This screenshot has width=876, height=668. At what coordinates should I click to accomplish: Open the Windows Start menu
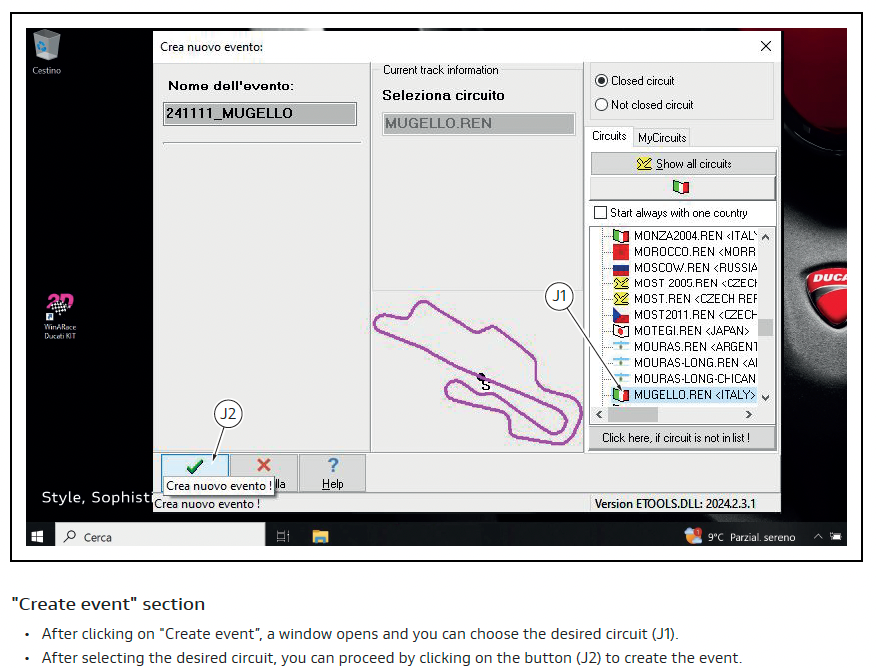pos(37,537)
